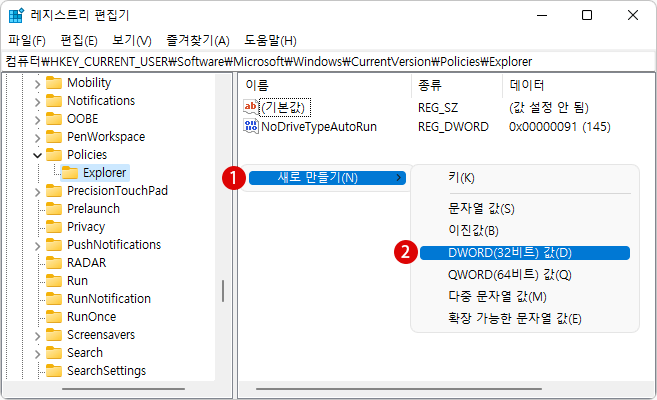Click the RADAR folder icon
Image resolution: width=657 pixels, height=400 pixels.
(x=54, y=263)
